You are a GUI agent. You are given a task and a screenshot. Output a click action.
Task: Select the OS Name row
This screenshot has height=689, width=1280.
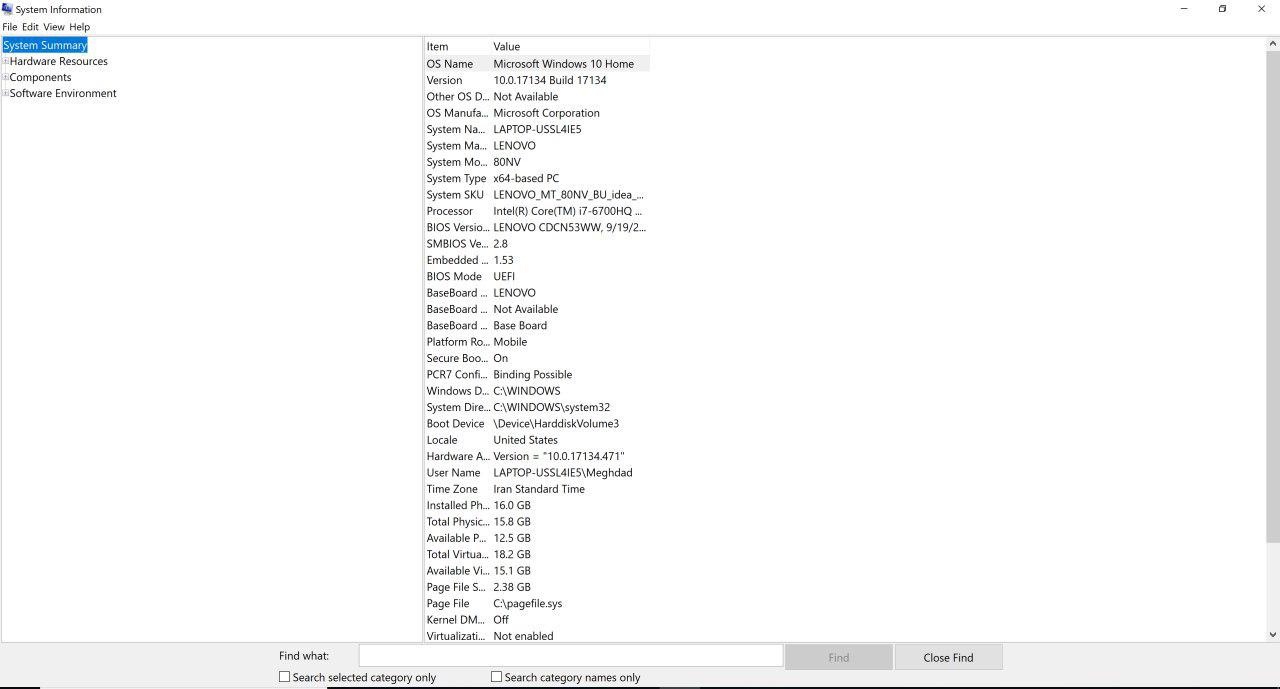(537, 63)
